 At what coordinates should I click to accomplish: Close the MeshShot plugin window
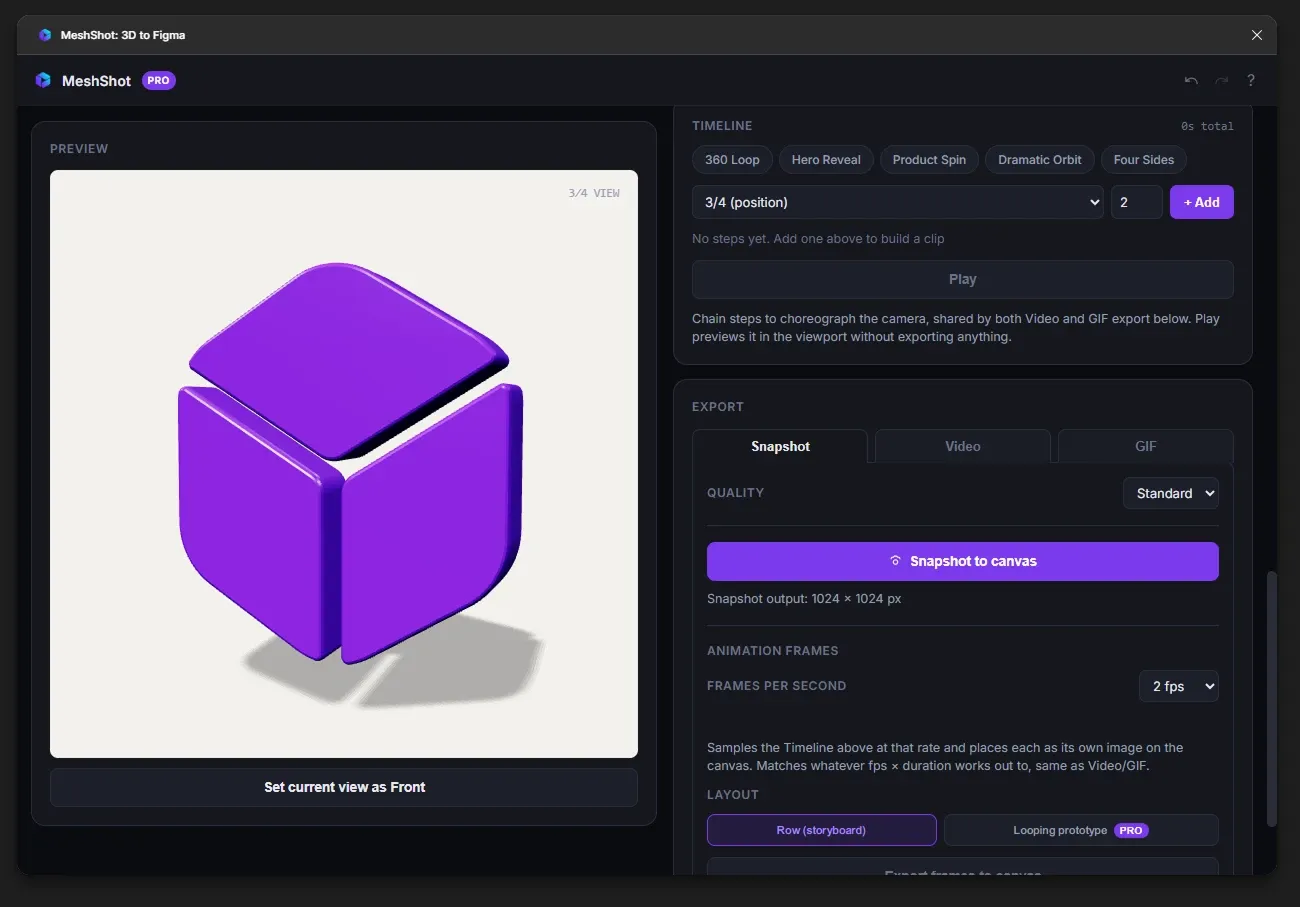pos(1257,35)
